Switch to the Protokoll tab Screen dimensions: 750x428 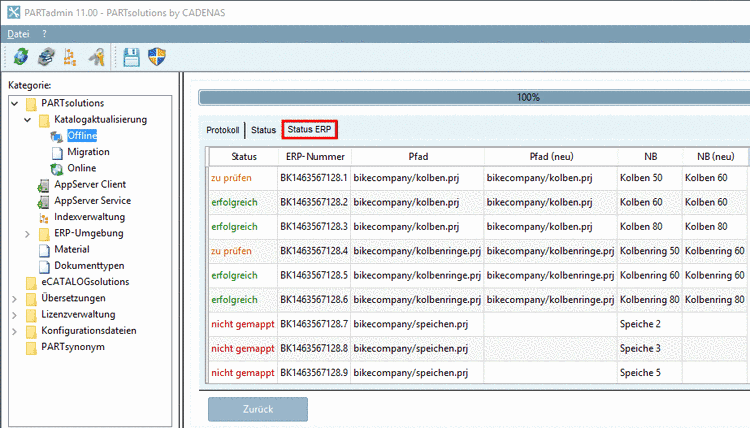(x=222, y=130)
